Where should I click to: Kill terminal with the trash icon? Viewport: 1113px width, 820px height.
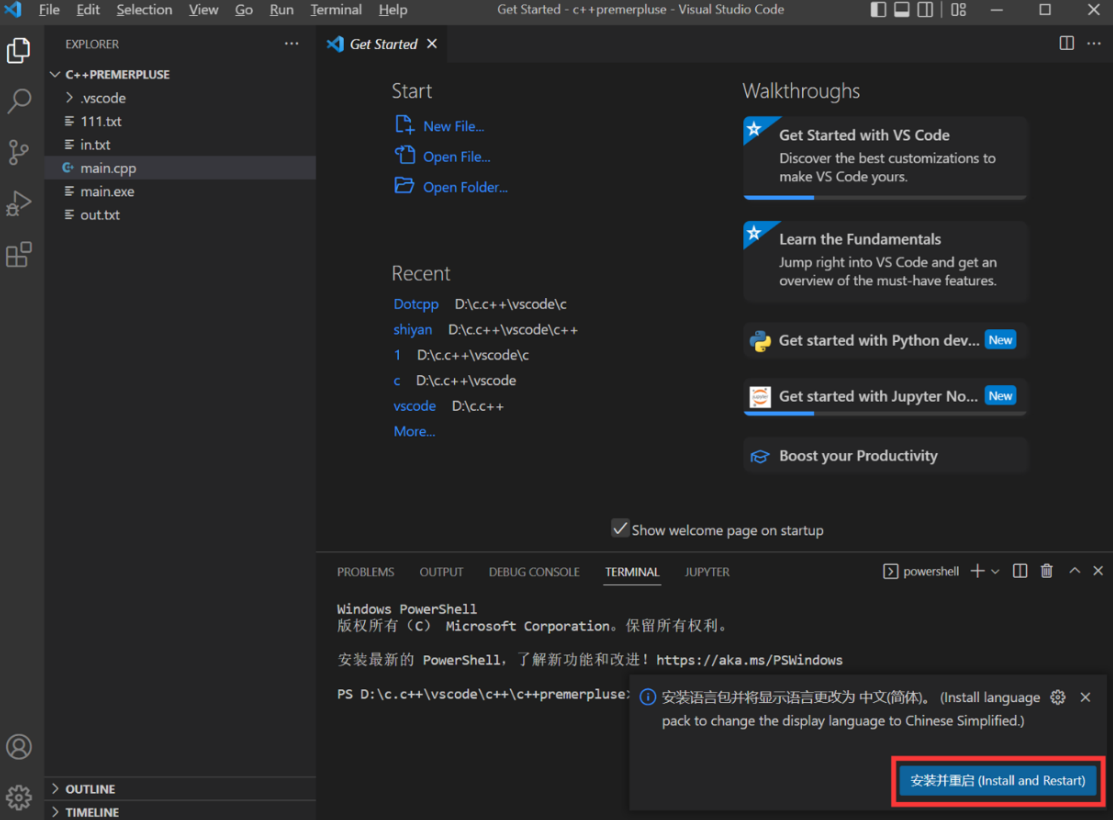click(x=1047, y=571)
